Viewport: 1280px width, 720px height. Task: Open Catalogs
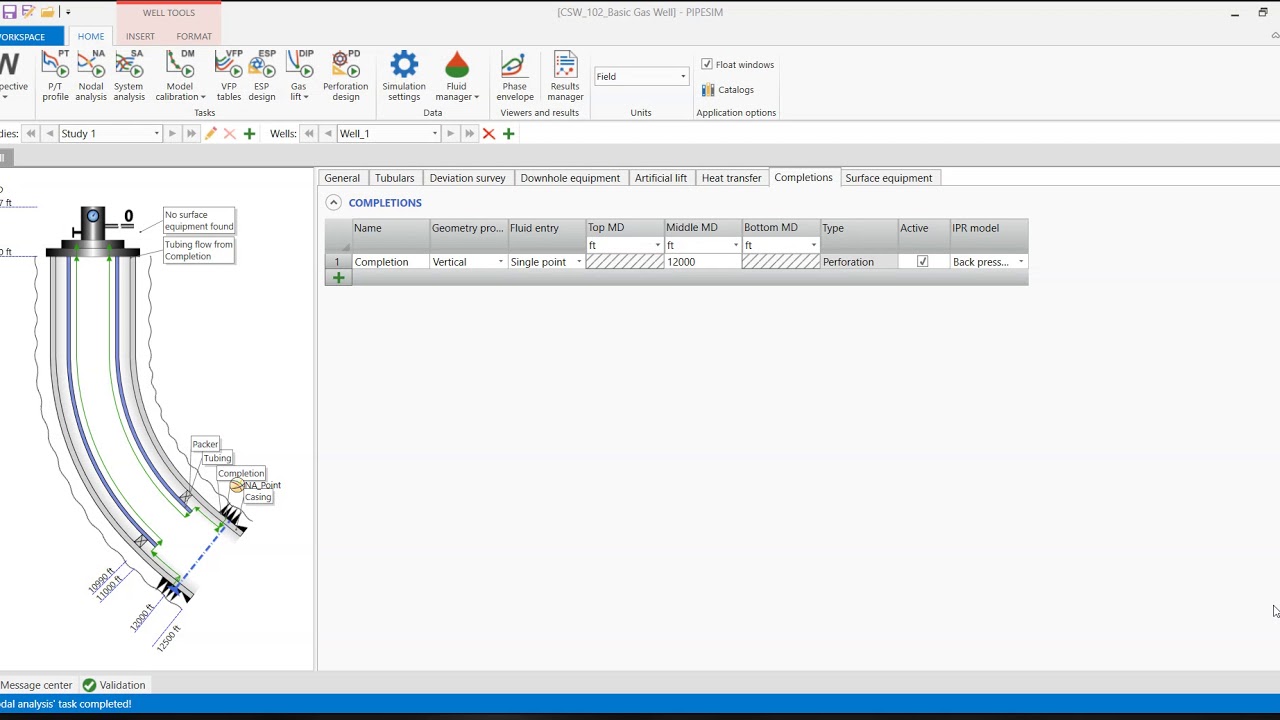pyautogui.click(x=727, y=90)
